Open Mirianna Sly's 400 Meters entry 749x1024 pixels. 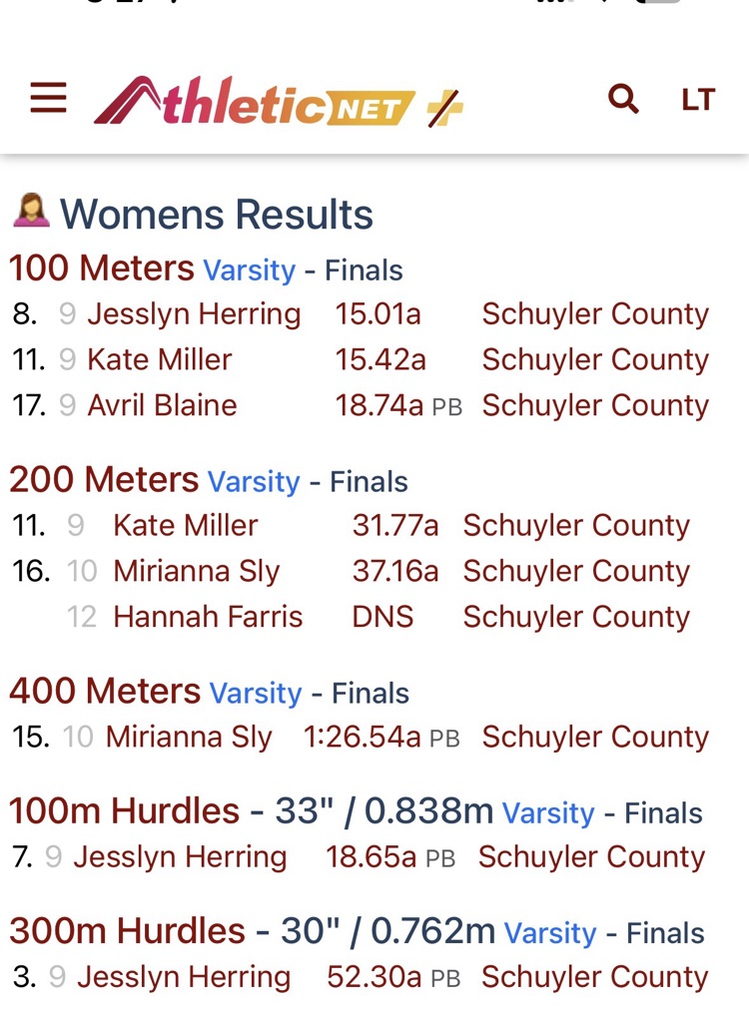click(188, 737)
